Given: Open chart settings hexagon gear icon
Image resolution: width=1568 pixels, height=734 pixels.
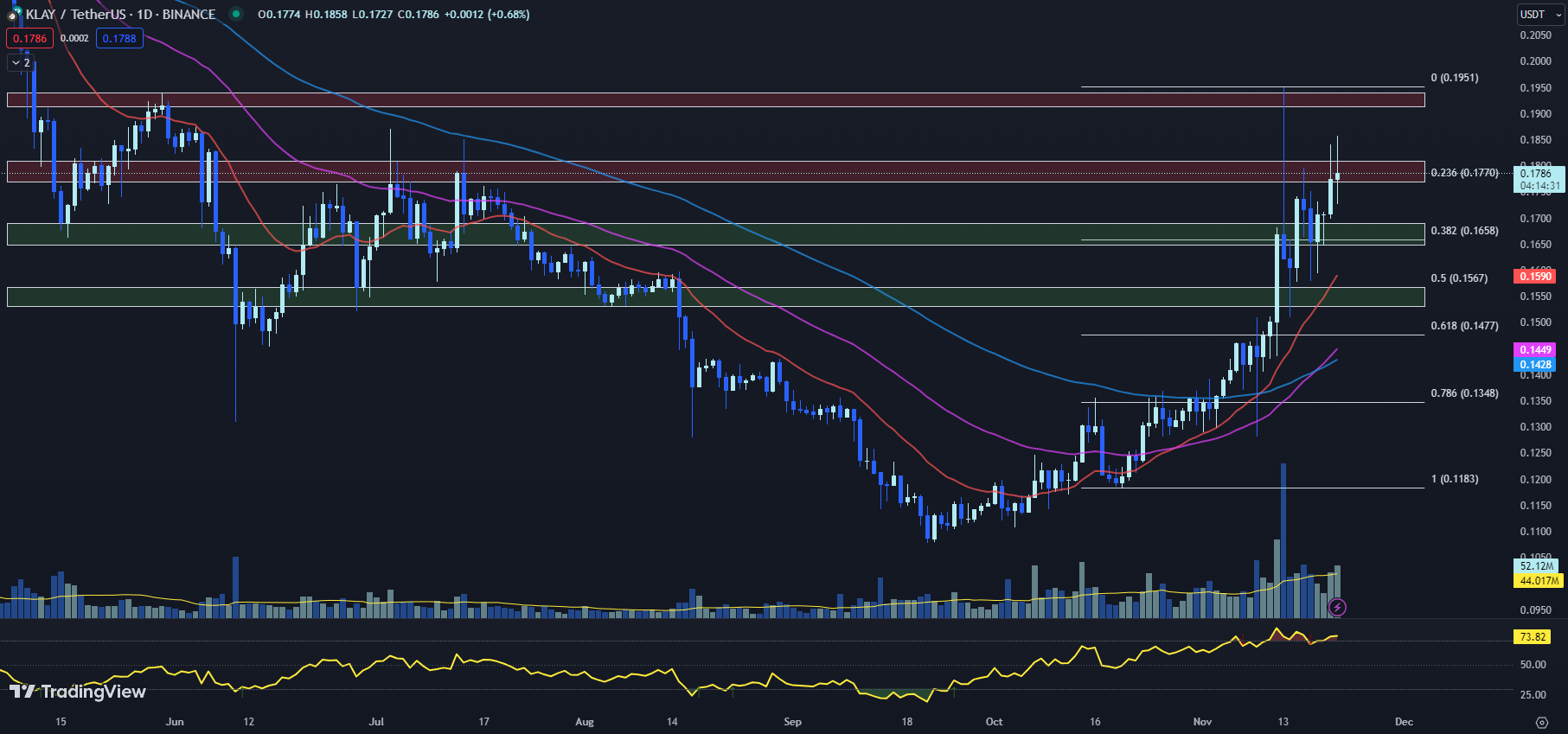Looking at the screenshot, I should [1541, 722].
